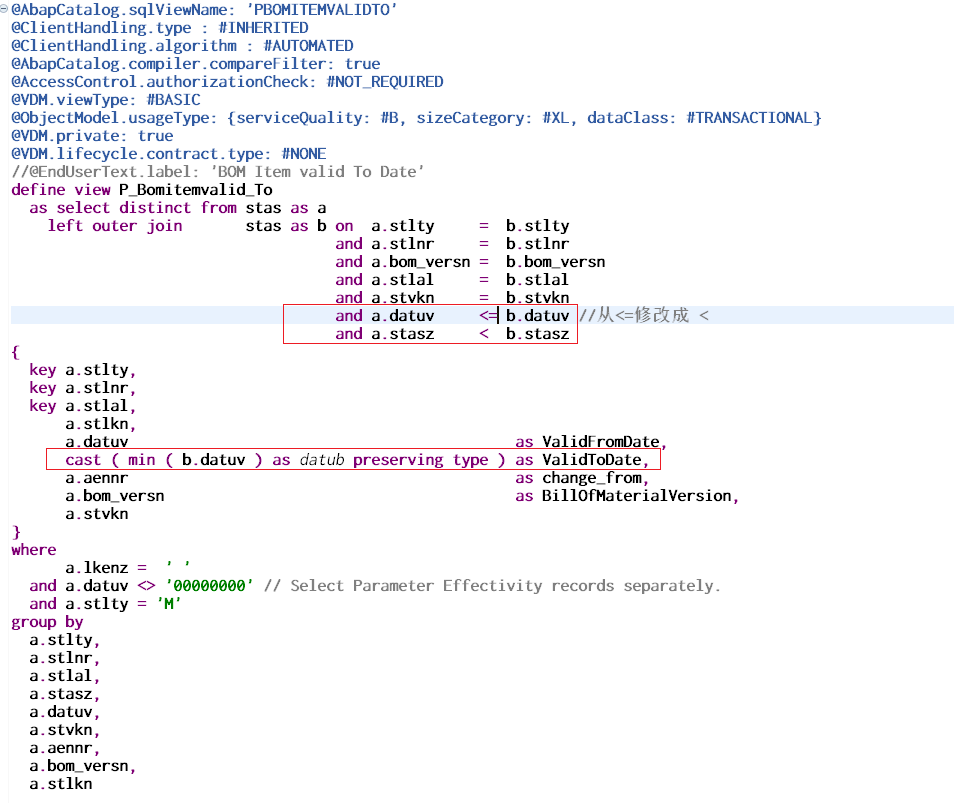Click the @VDM.viewType #BASIC line

pos(106,100)
